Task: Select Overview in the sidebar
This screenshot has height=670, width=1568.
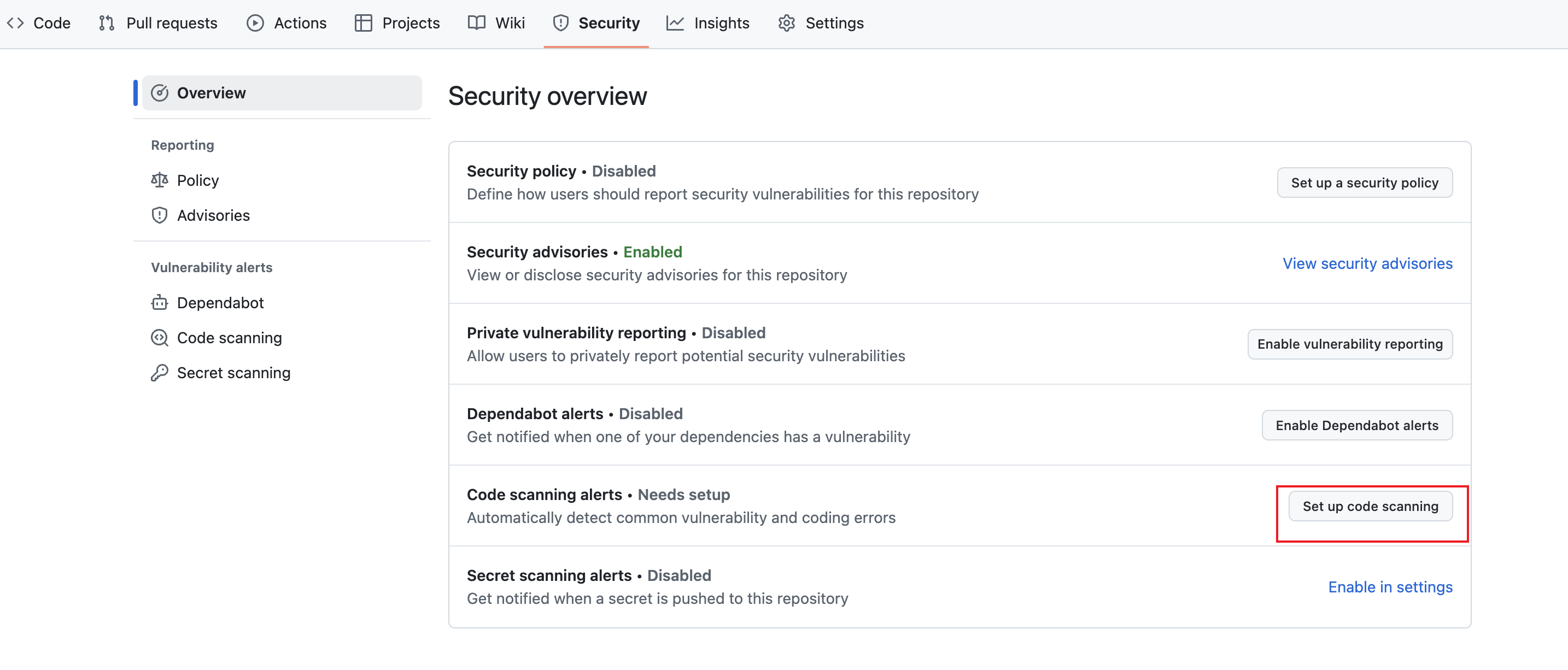Action: (282, 93)
